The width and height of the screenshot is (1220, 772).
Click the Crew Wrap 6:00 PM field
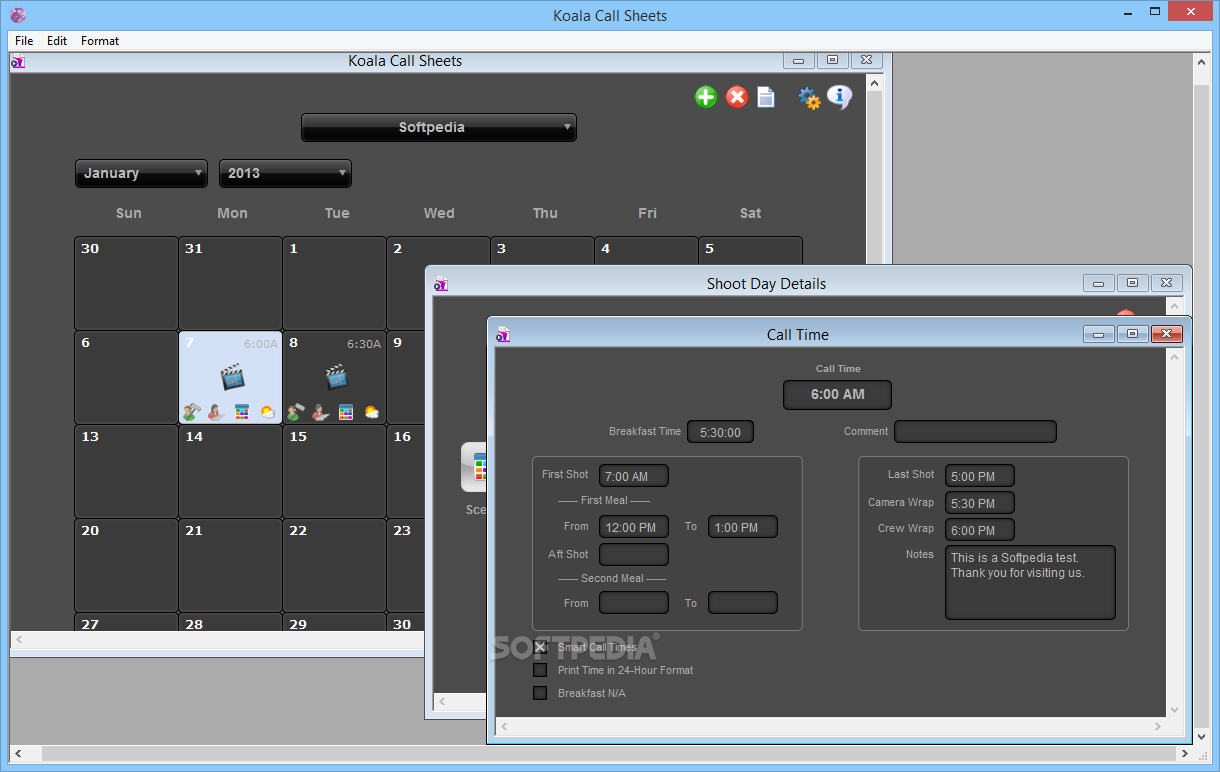[x=980, y=530]
